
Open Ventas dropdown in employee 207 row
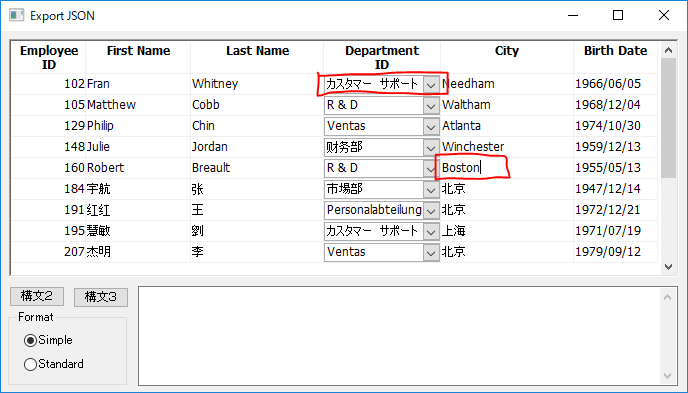tap(431, 253)
